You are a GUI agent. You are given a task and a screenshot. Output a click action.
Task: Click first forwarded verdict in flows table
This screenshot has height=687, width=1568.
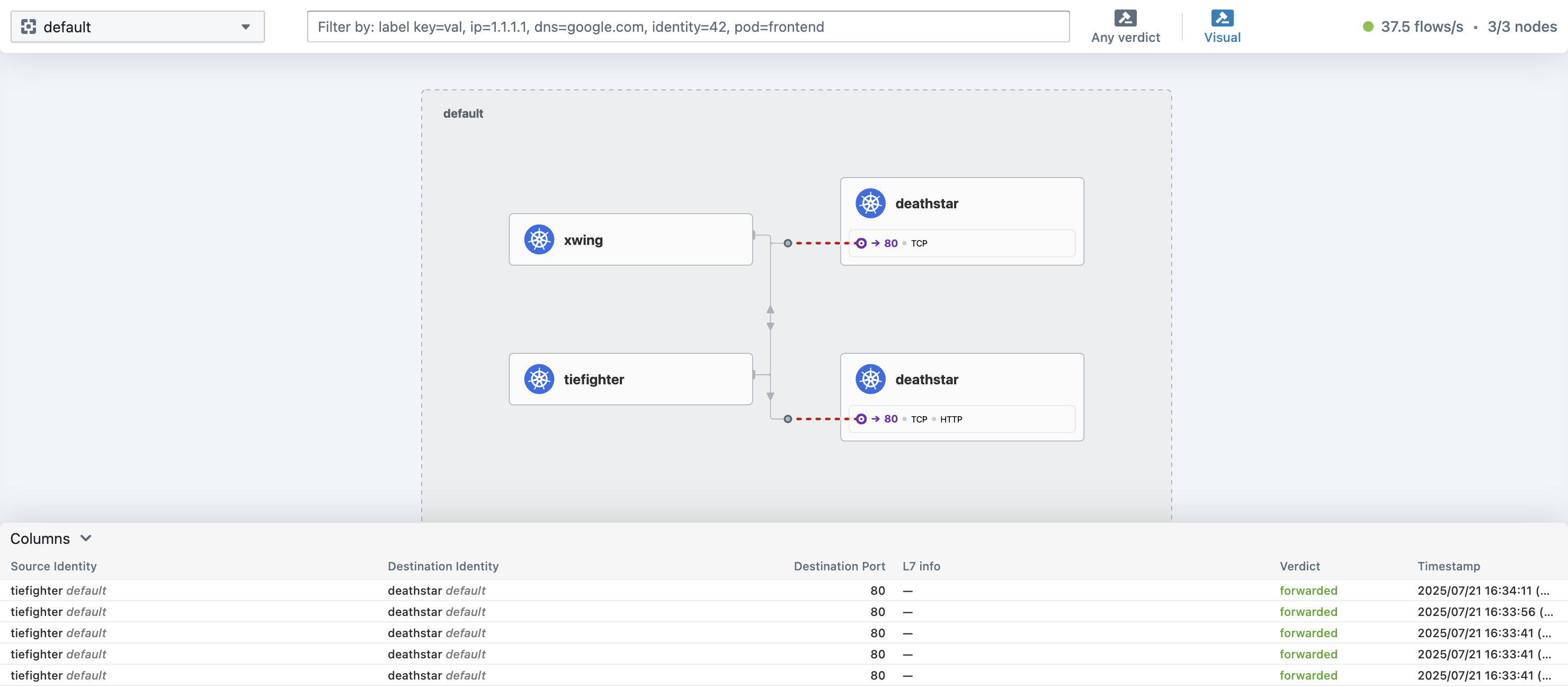point(1308,590)
